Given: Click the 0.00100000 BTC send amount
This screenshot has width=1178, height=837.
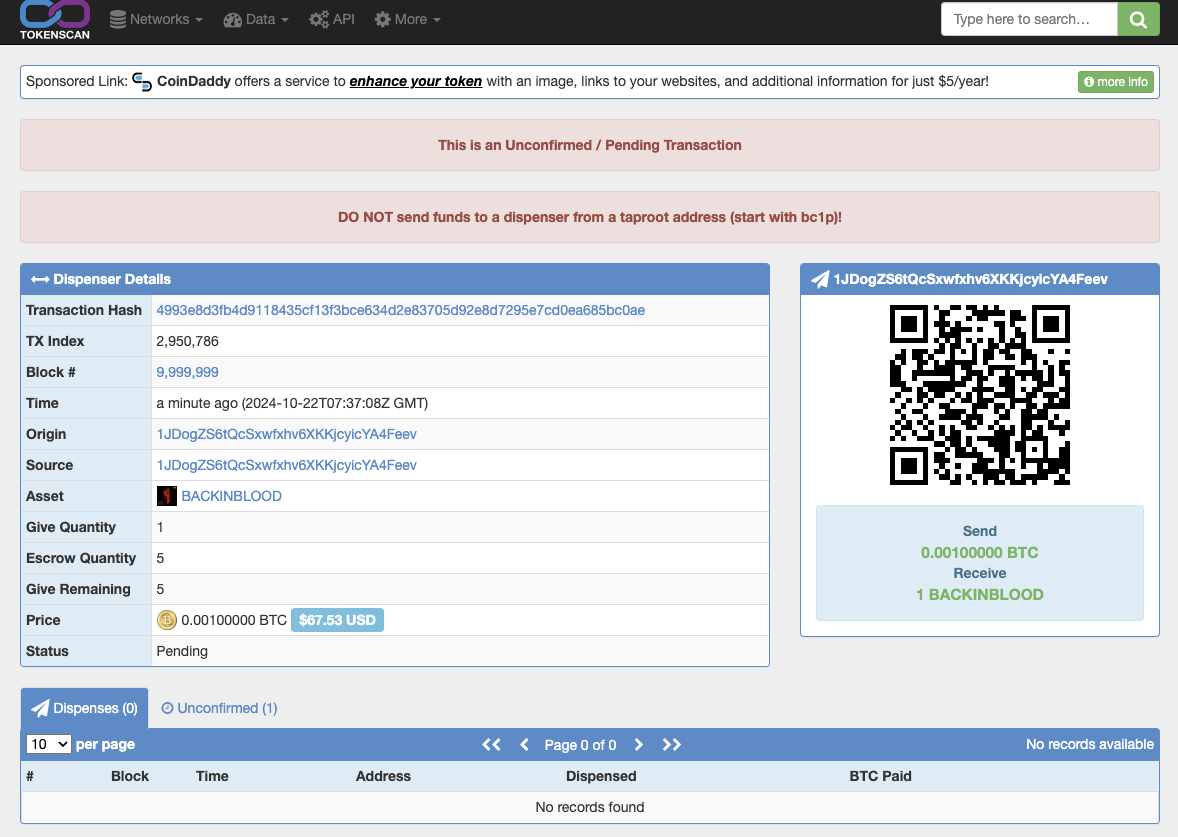Looking at the screenshot, I should (x=980, y=552).
